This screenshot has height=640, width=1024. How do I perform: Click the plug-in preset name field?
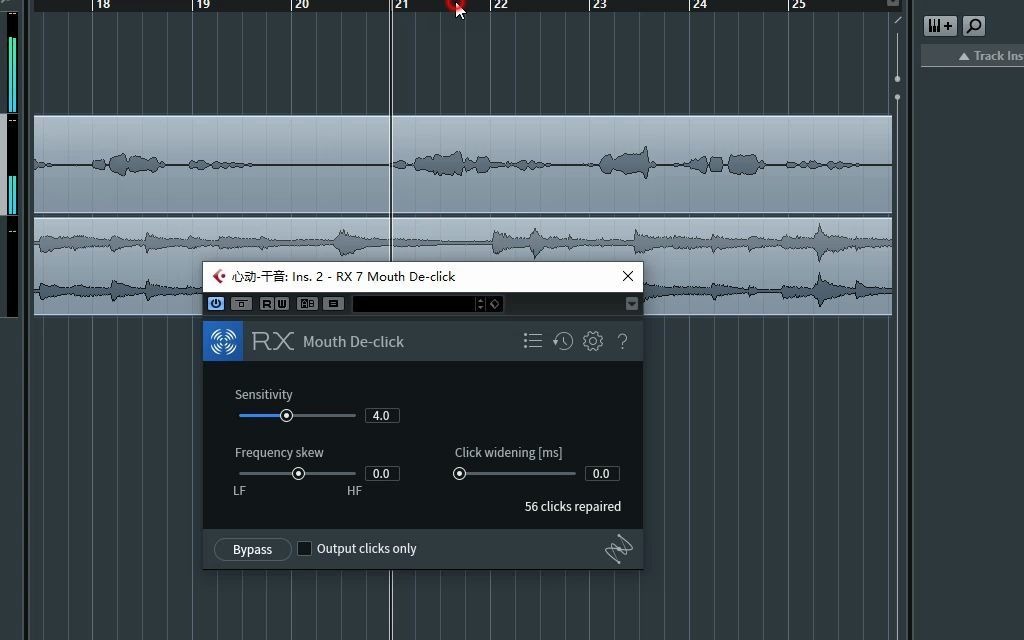click(x=414, y=304)
